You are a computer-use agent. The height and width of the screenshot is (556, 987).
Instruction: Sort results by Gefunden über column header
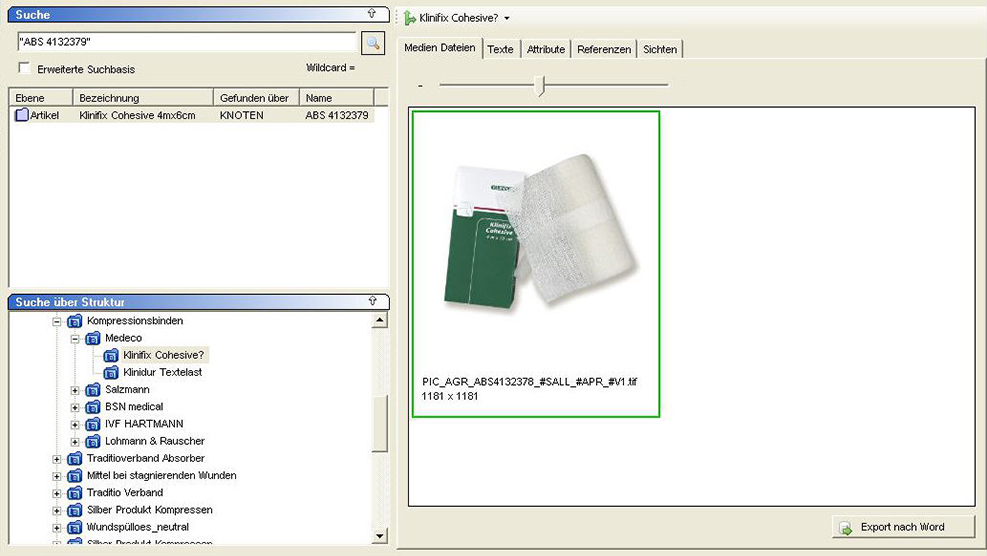tap(256, 98)
